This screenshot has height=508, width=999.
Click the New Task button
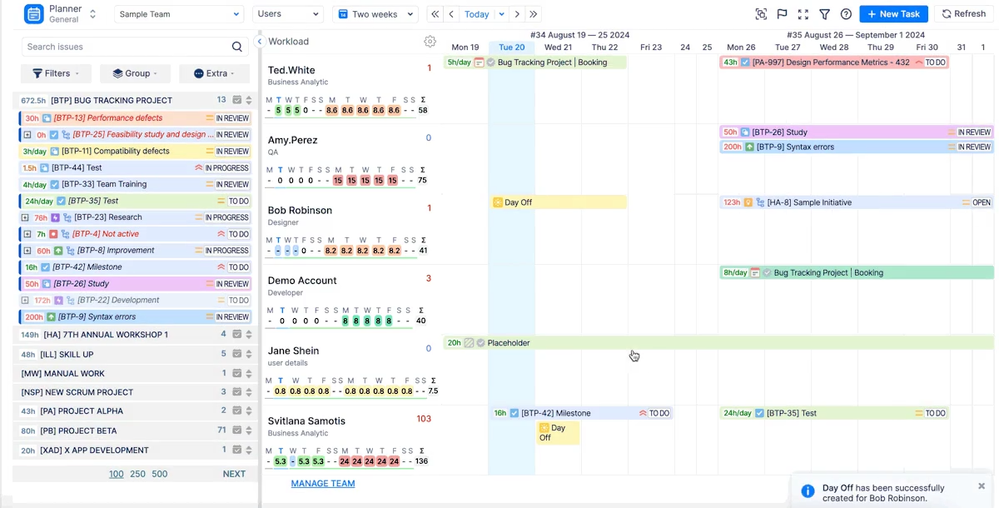tap(893, 14)
